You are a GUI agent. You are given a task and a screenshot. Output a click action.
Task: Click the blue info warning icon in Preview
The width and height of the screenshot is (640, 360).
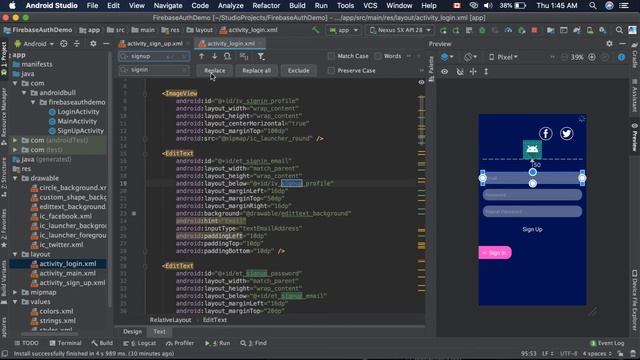(x=621, y=57)
